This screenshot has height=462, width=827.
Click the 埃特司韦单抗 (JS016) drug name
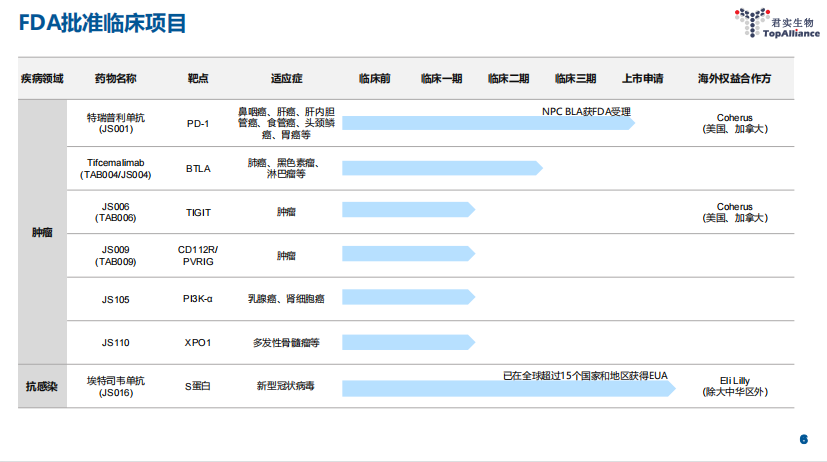pos(115,386)
